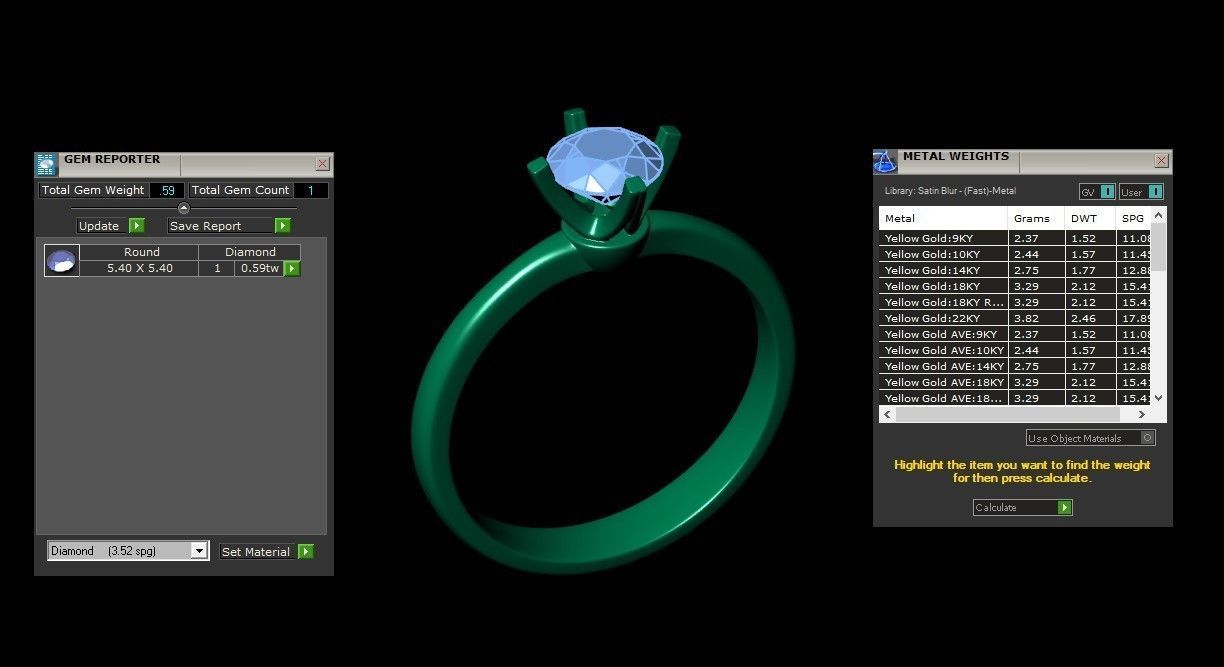Click green arrow next to 0.59tw
This screenshot has width=1224, height=667.
click(292, 268)
